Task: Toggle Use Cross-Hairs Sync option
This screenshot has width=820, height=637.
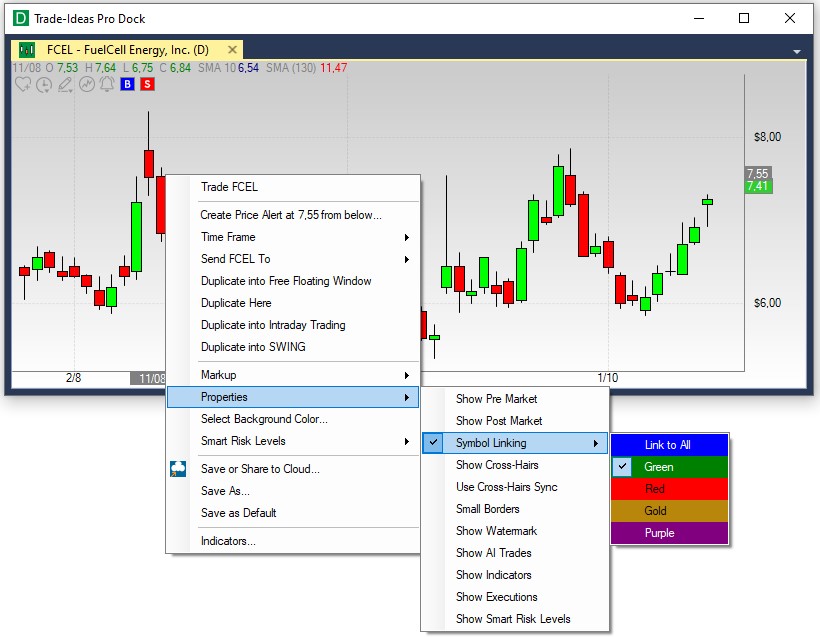Action: pyautogui.click(x=515, y=487)
